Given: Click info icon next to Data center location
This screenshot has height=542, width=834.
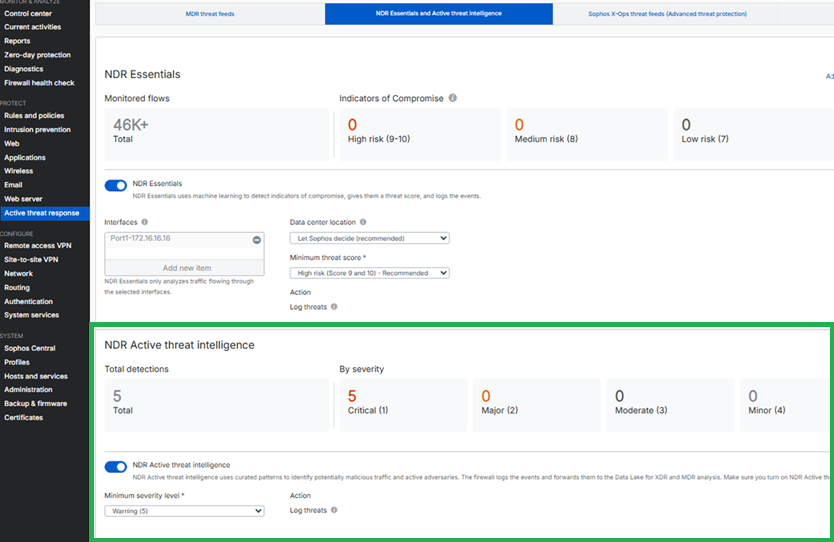Looking at the screenshot, I should 363,222.
